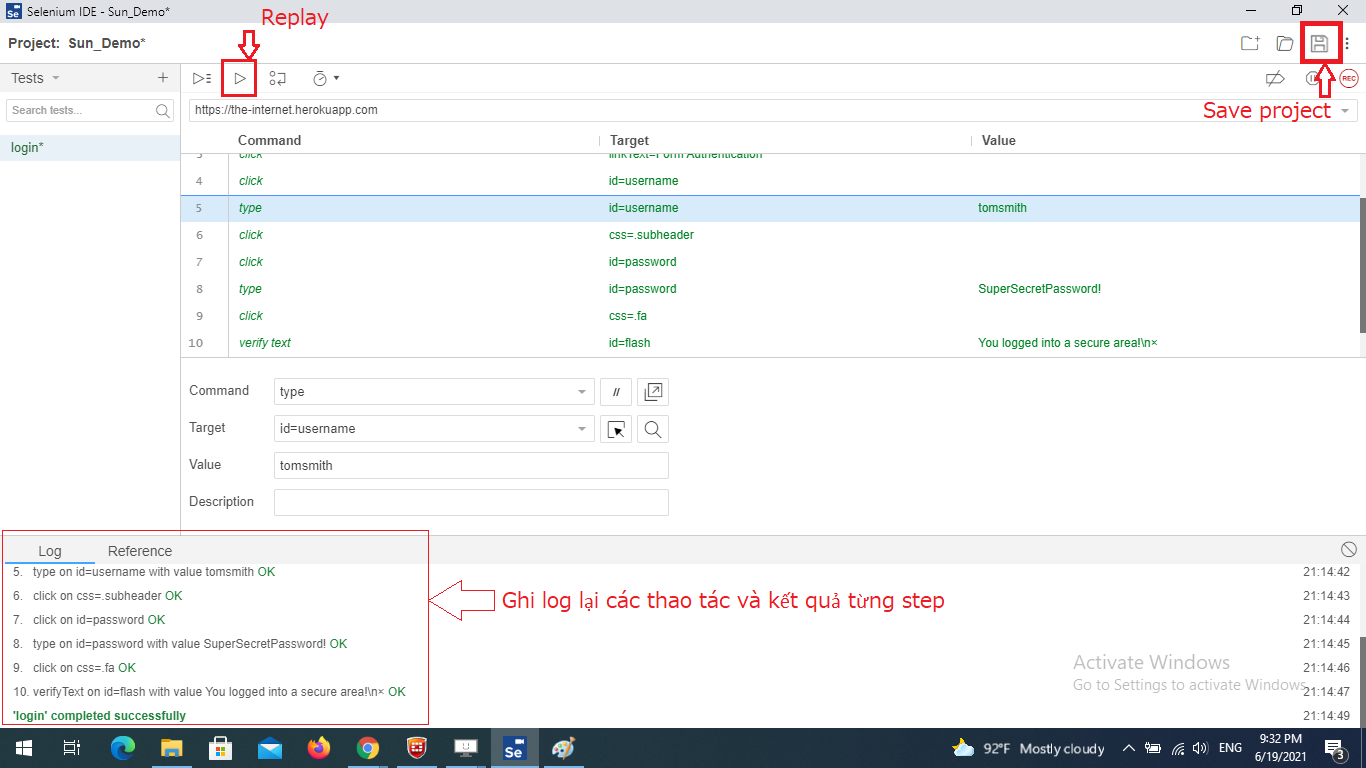
Task: Click the Target column header
Action: tap(629, 140)
